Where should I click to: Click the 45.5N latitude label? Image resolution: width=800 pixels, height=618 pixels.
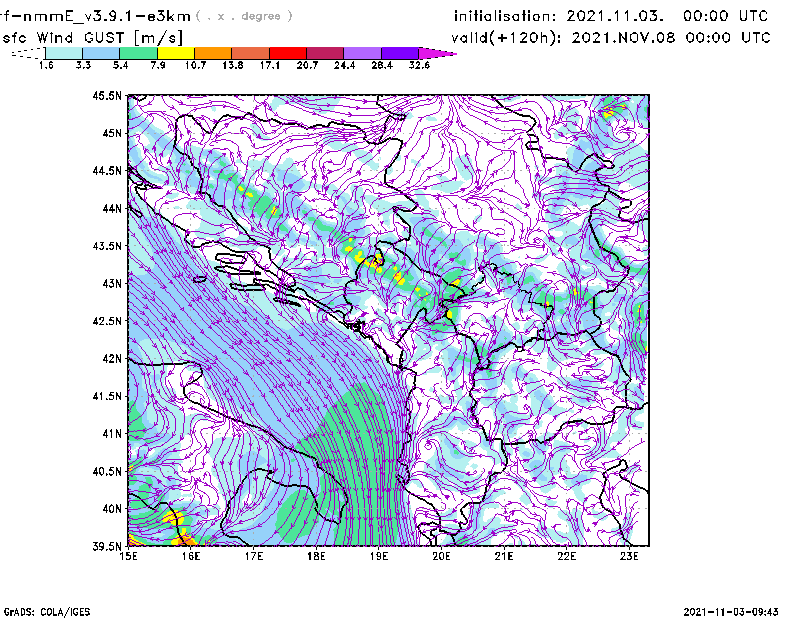tap(107, 95)
